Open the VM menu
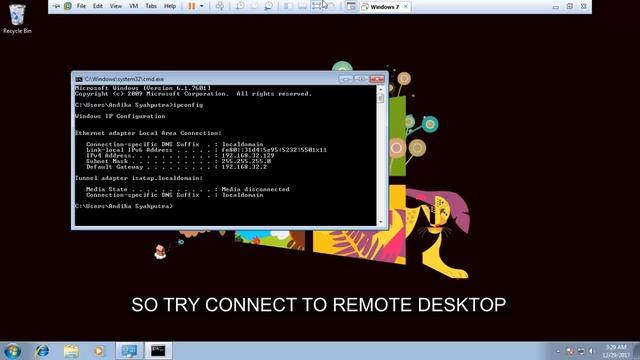Screen dimensions: 640x360 click(133, 6)
